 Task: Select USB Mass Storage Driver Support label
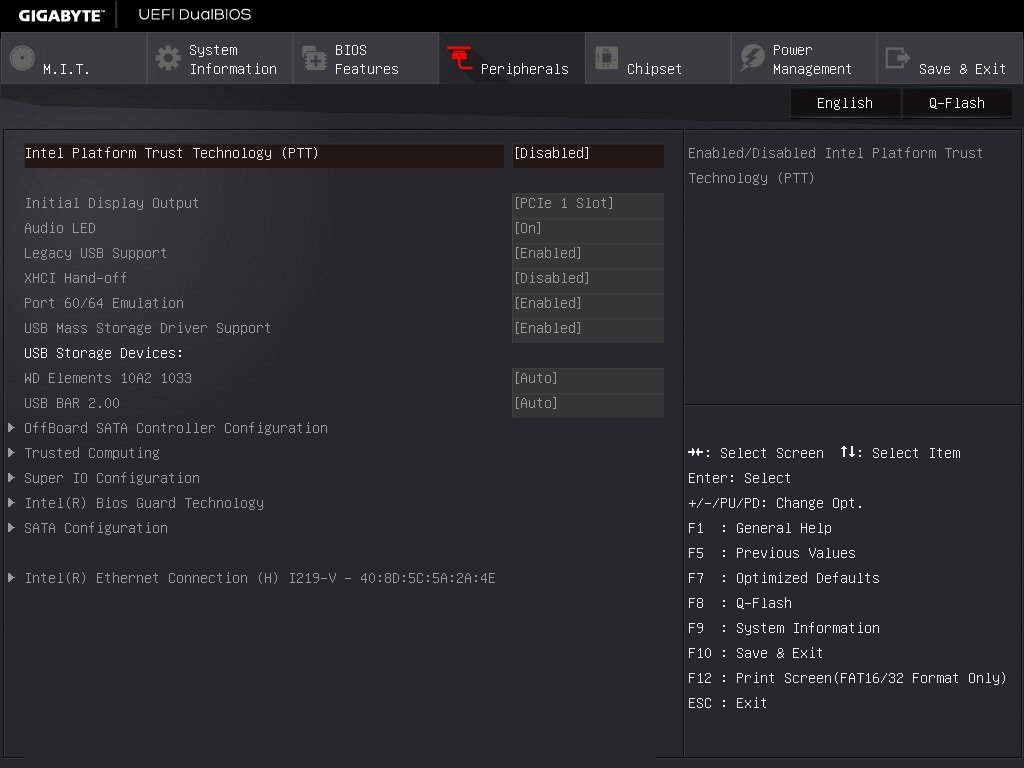tap(148, 328)
